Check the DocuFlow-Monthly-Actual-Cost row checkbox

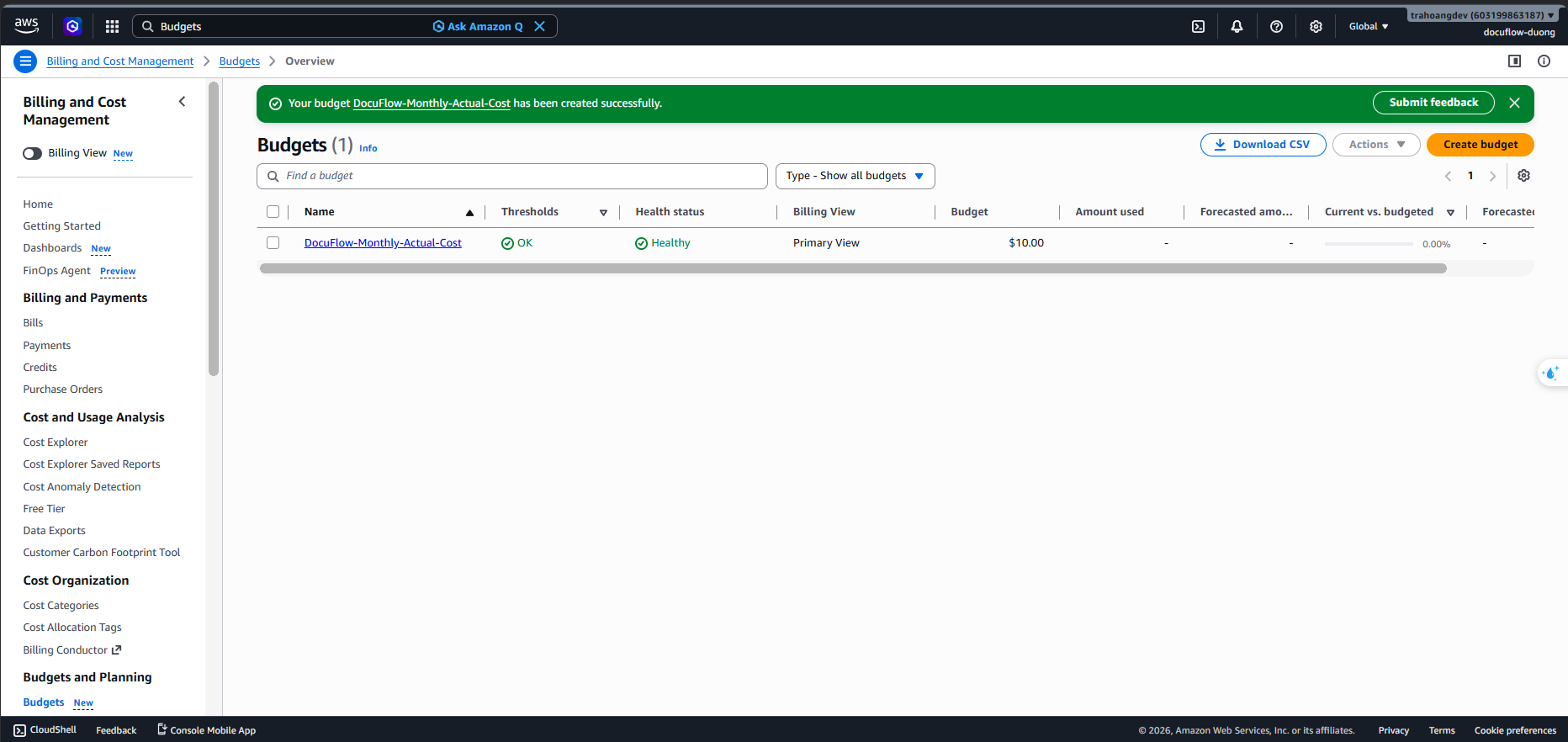click(x=273, y=243)
